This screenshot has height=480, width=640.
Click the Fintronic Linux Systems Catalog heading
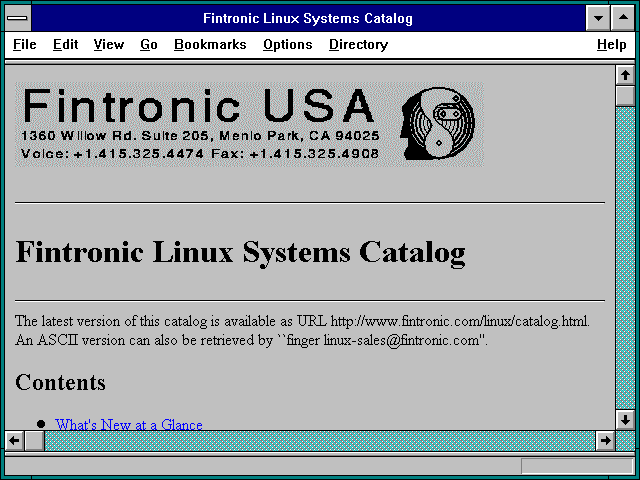coord(240,253)
